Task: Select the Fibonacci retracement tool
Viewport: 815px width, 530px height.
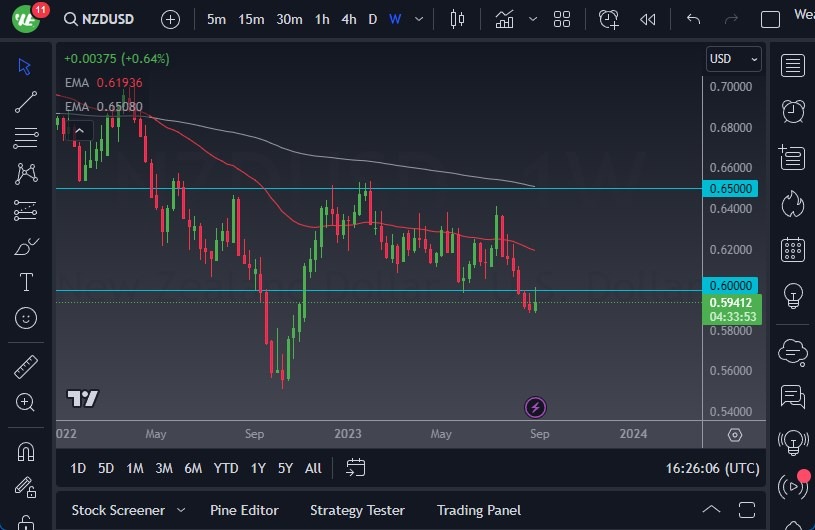Action: 26,137
